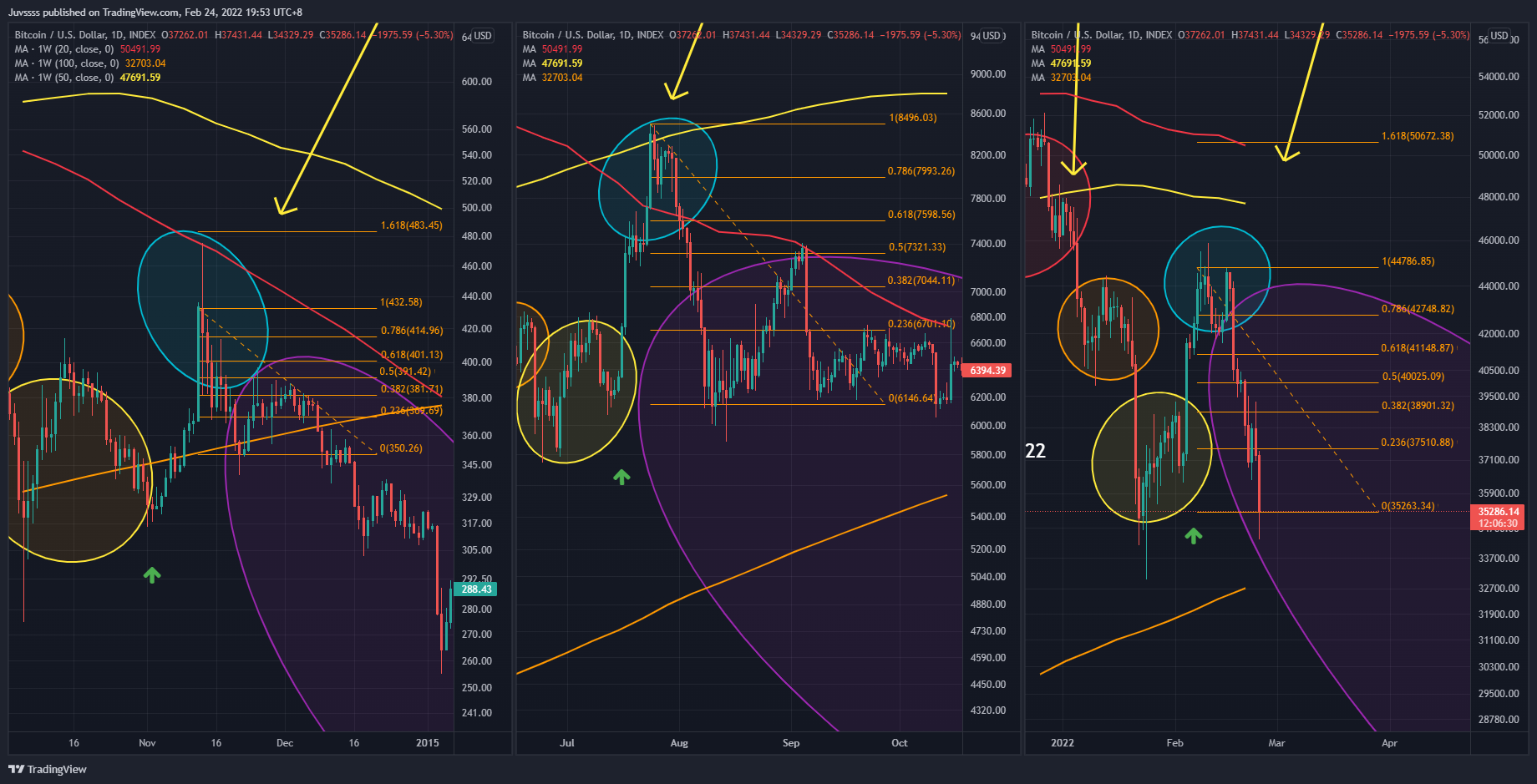Screen dimensions: 1537x784
Task: Click the 6394.39 price tag on middle chart
Action: click(x=987, y=370)
